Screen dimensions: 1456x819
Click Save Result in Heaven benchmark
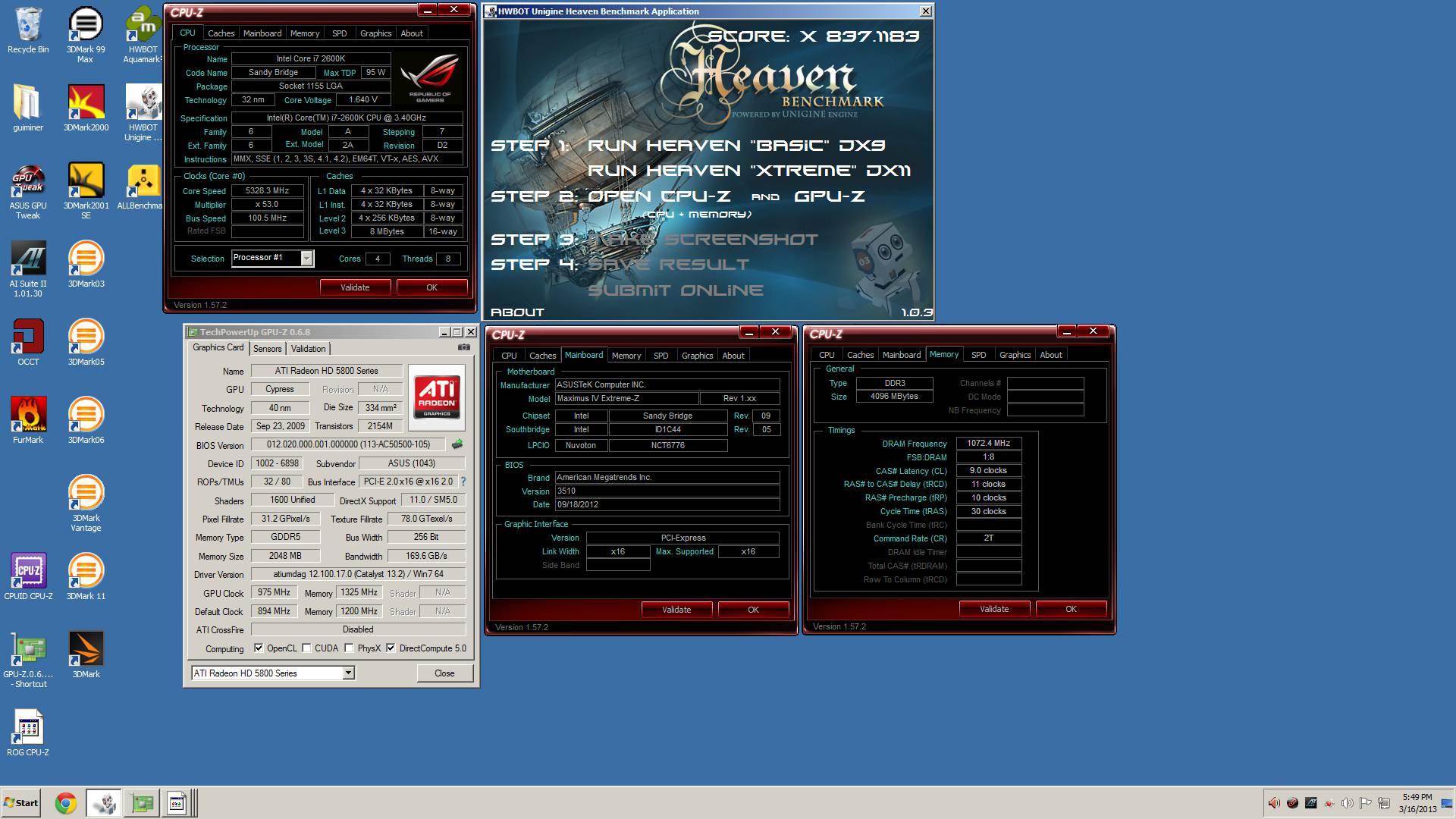[669, 265]
